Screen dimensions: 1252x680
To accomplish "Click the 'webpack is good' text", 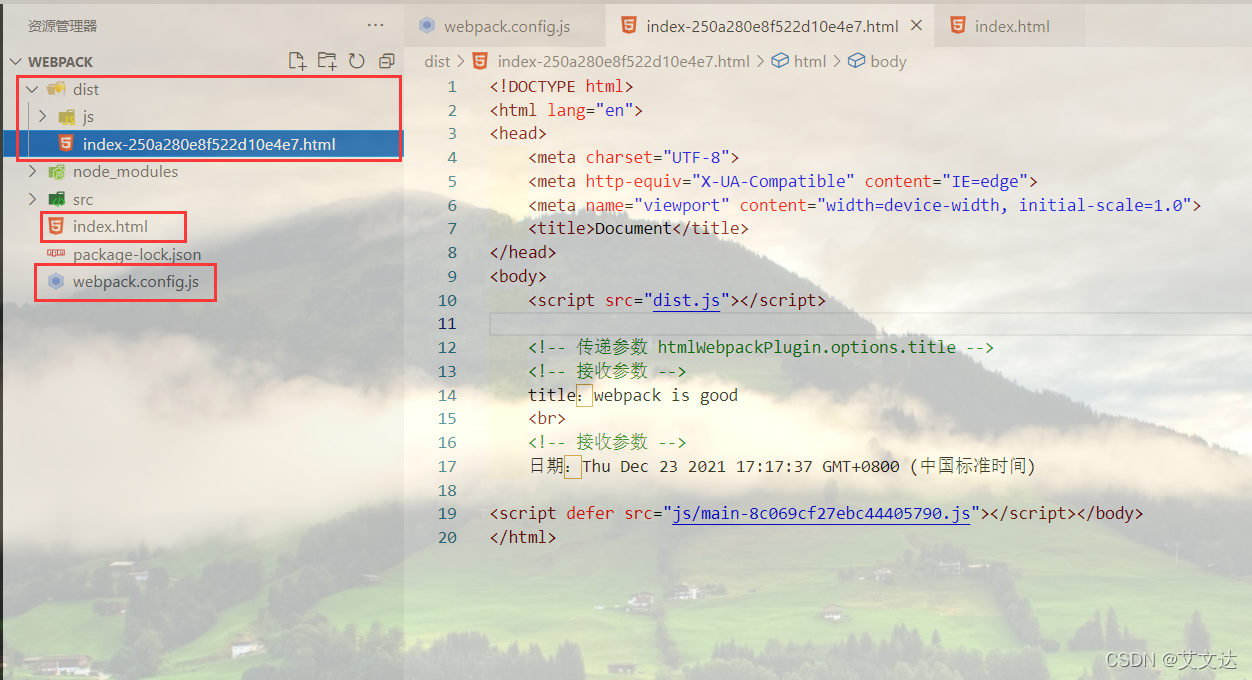I will [665, 395].
